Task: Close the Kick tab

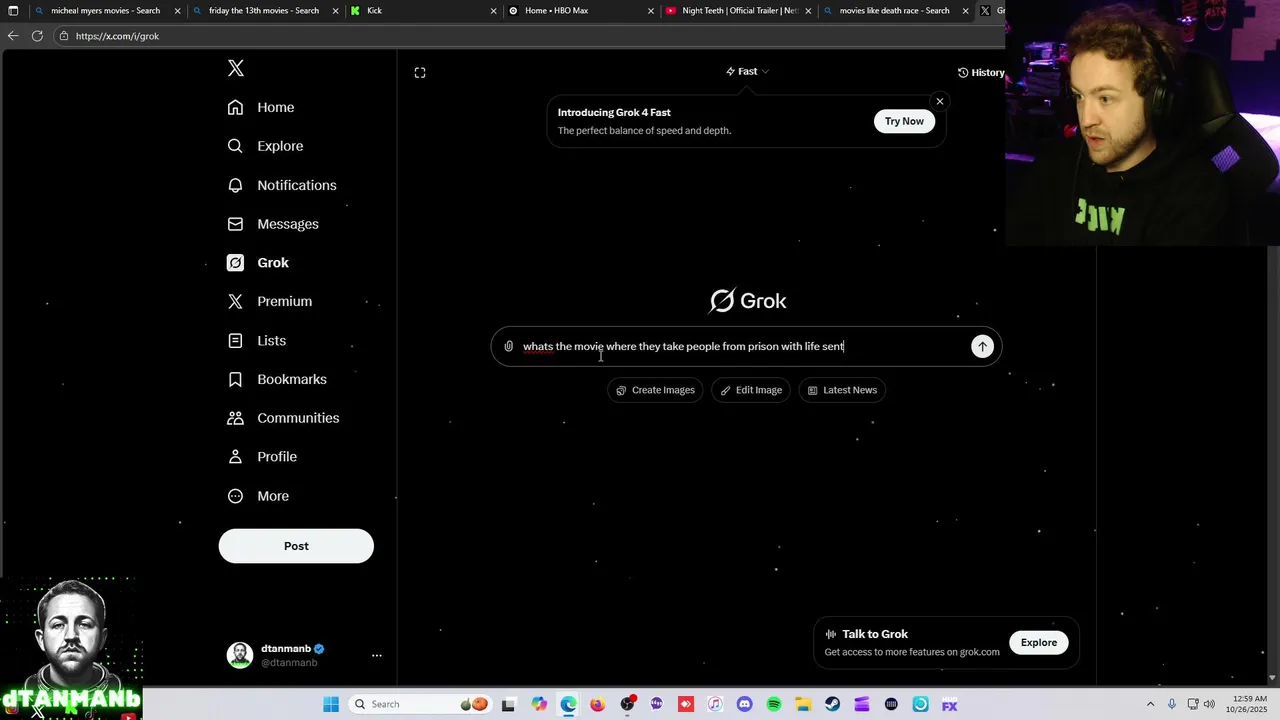Action: (x=493, y=11)
